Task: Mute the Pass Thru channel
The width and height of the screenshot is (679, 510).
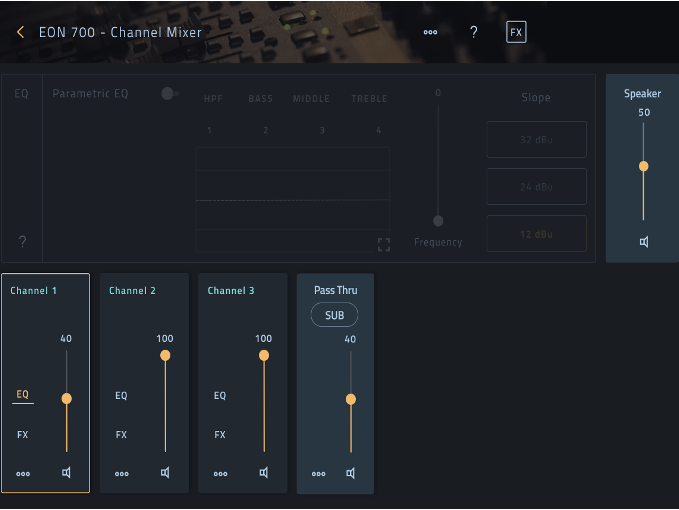Action: coord(350,473)
